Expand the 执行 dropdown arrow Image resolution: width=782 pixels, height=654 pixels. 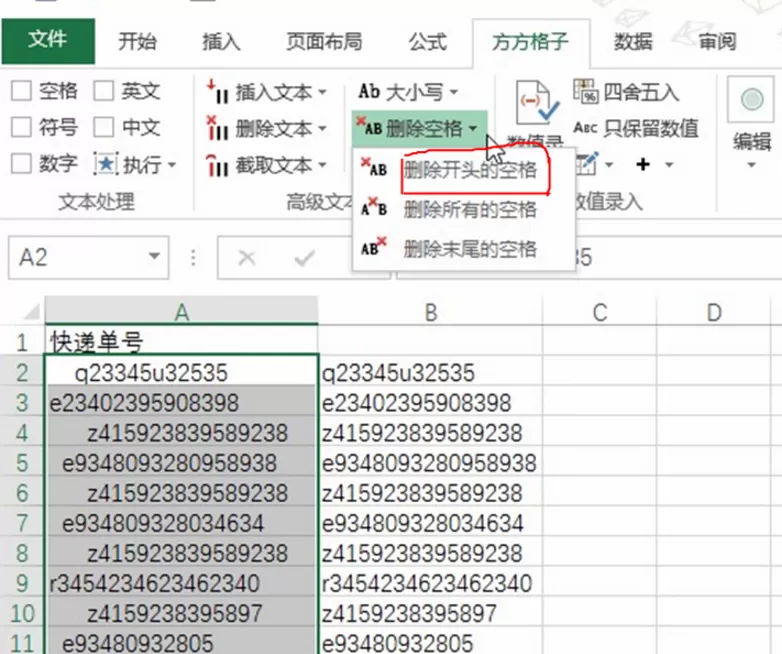coord(172,164)
